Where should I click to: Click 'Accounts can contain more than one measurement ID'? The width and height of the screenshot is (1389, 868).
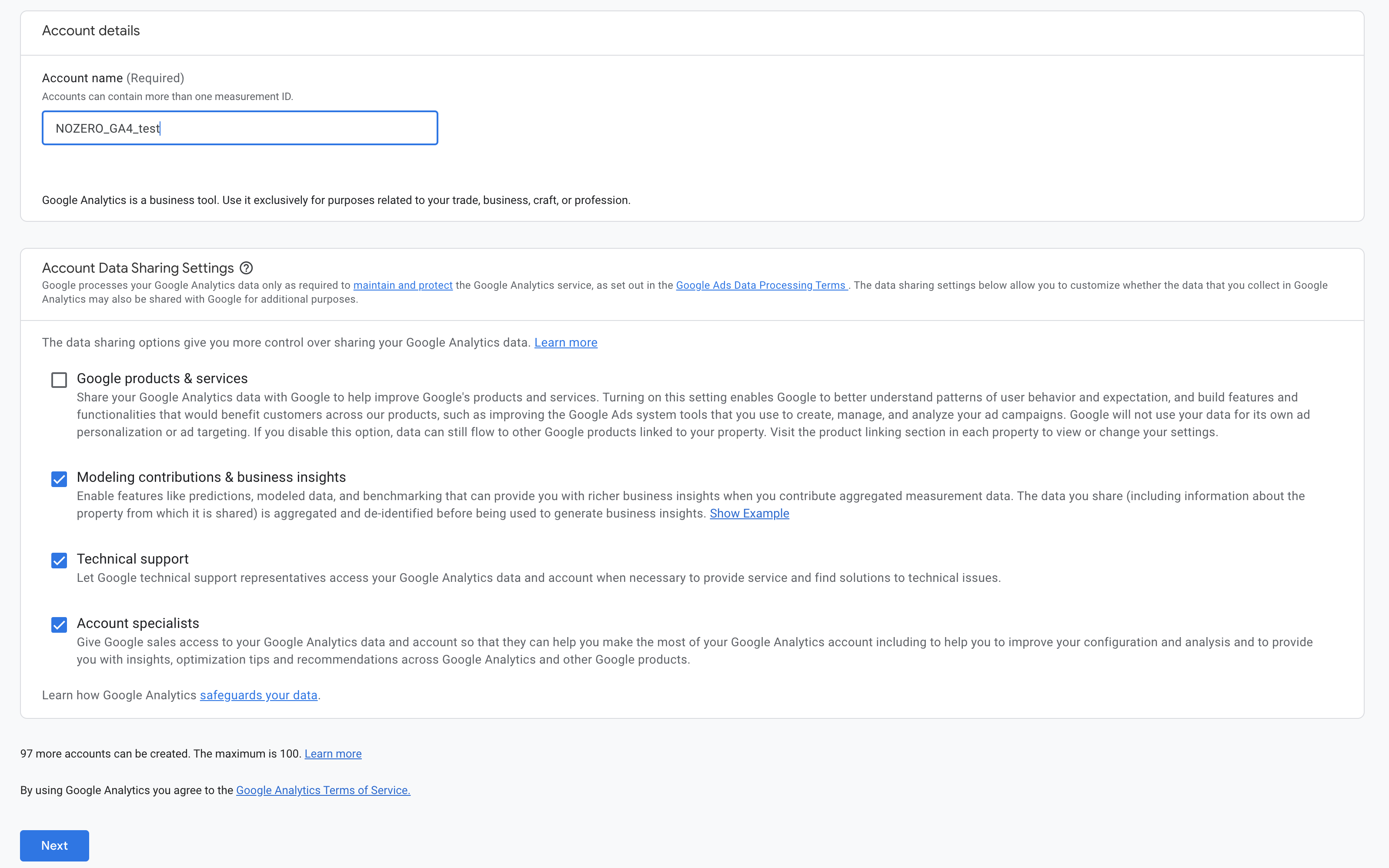167,97
